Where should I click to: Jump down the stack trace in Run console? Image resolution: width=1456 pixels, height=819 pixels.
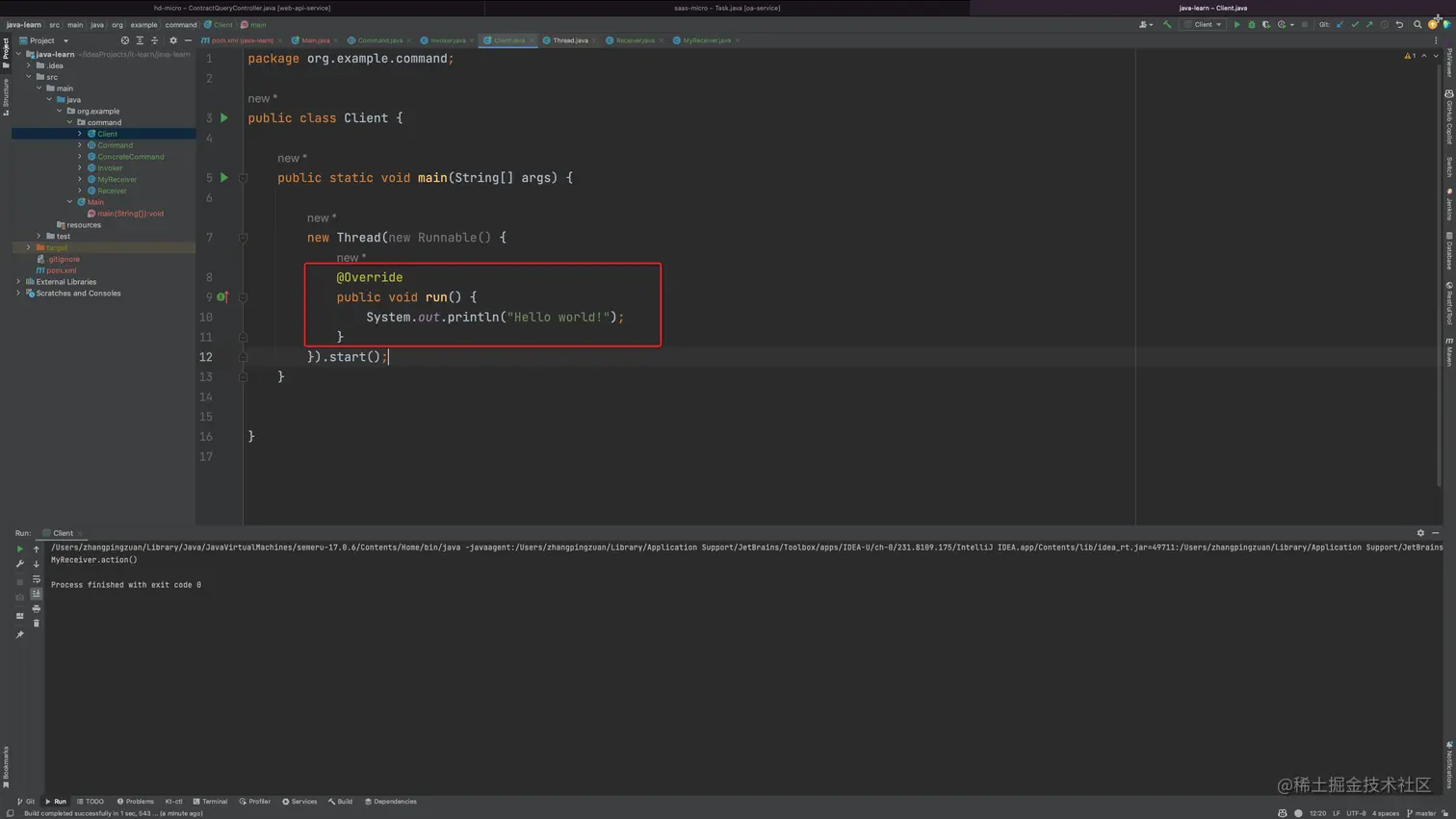click(37, 564)
